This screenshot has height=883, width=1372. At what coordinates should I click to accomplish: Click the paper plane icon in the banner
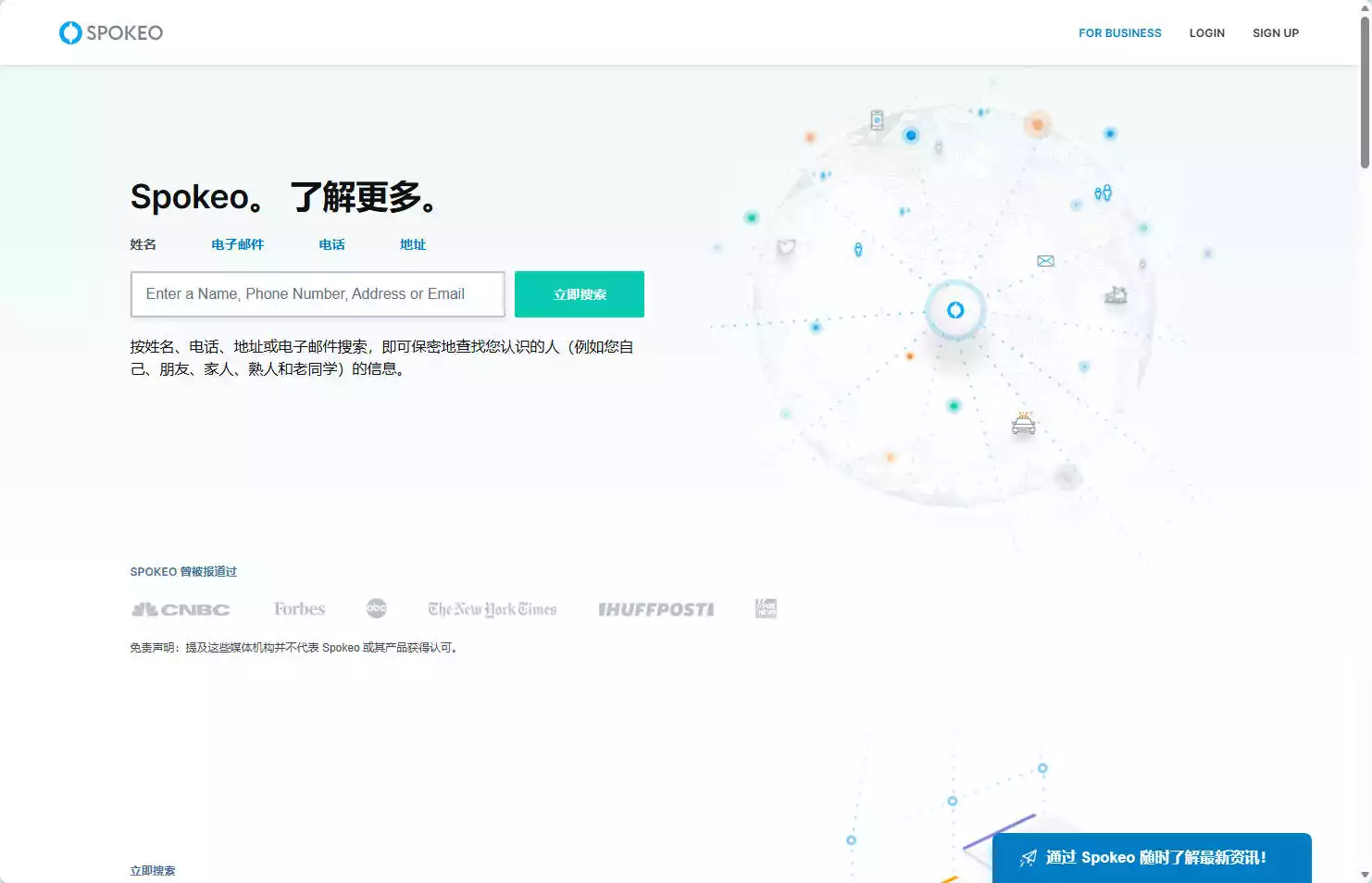click(x=1028, y=858)
